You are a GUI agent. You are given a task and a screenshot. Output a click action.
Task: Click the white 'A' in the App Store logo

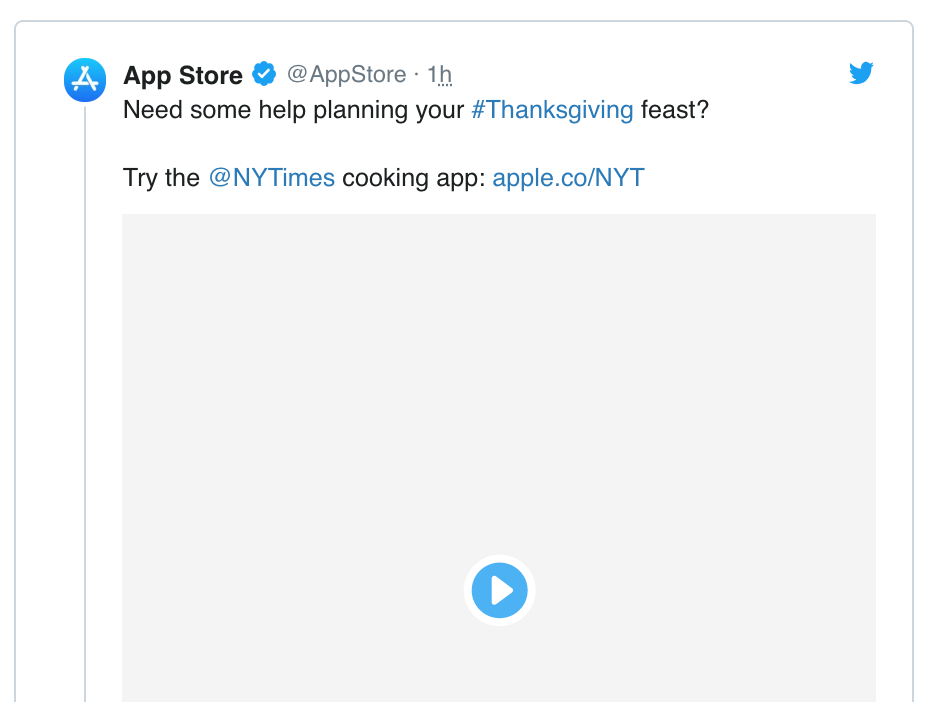(x=84, y=80)
